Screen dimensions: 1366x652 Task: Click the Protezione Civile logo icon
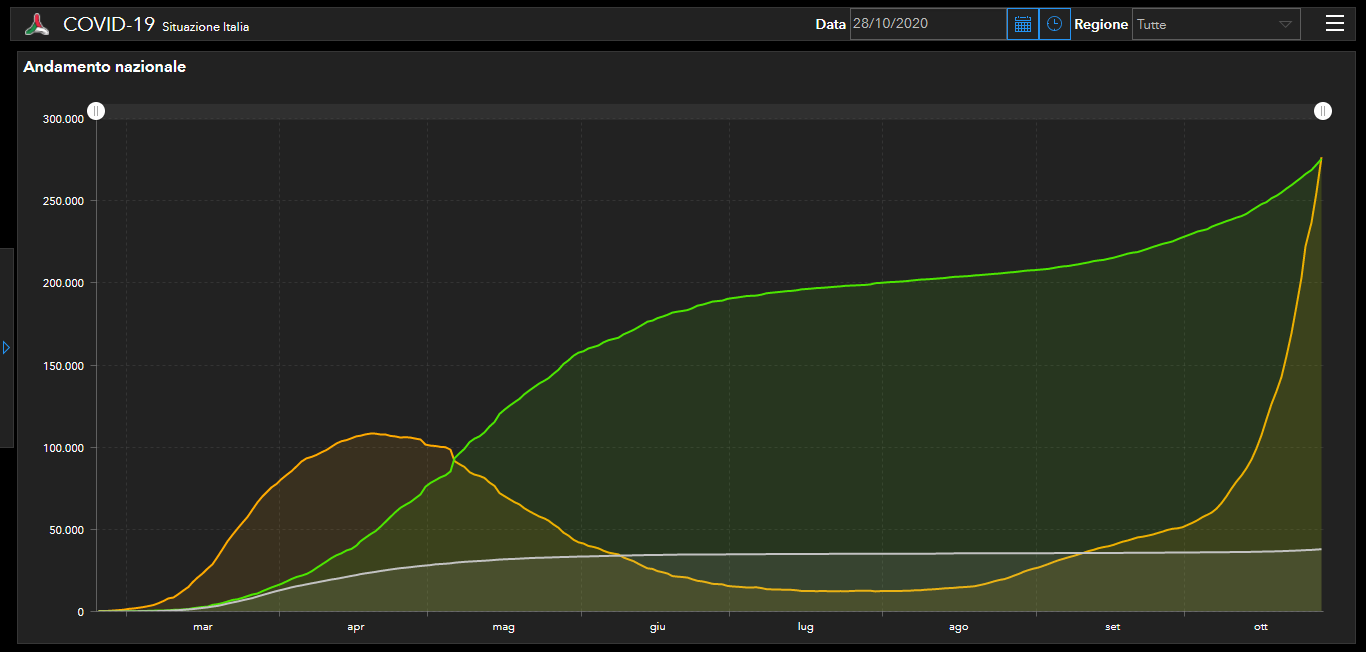(37, 24)
